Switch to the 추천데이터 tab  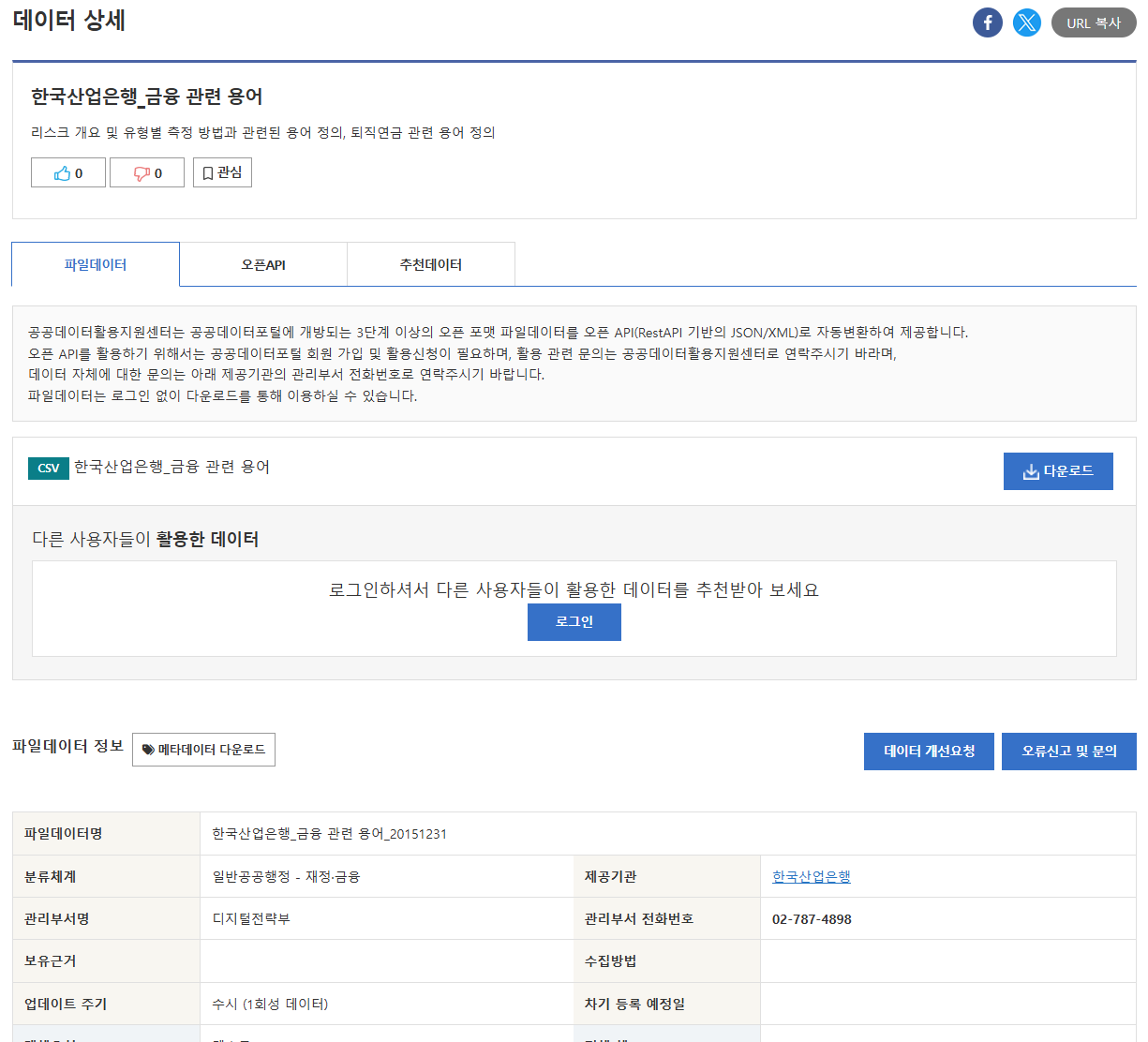pyautogui.click(x=431, y=264)
